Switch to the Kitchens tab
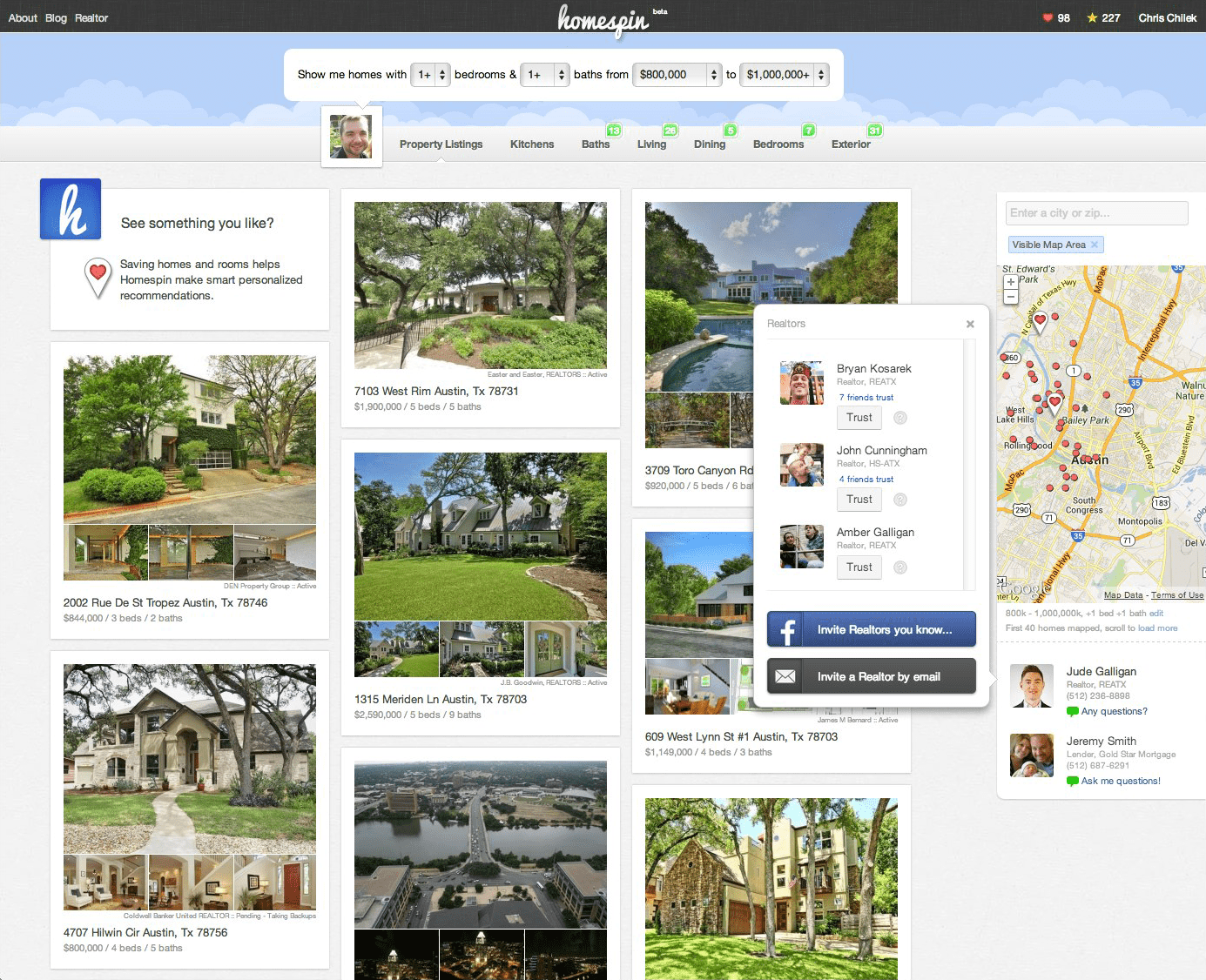1206x980 pixels. coord(532,144)
